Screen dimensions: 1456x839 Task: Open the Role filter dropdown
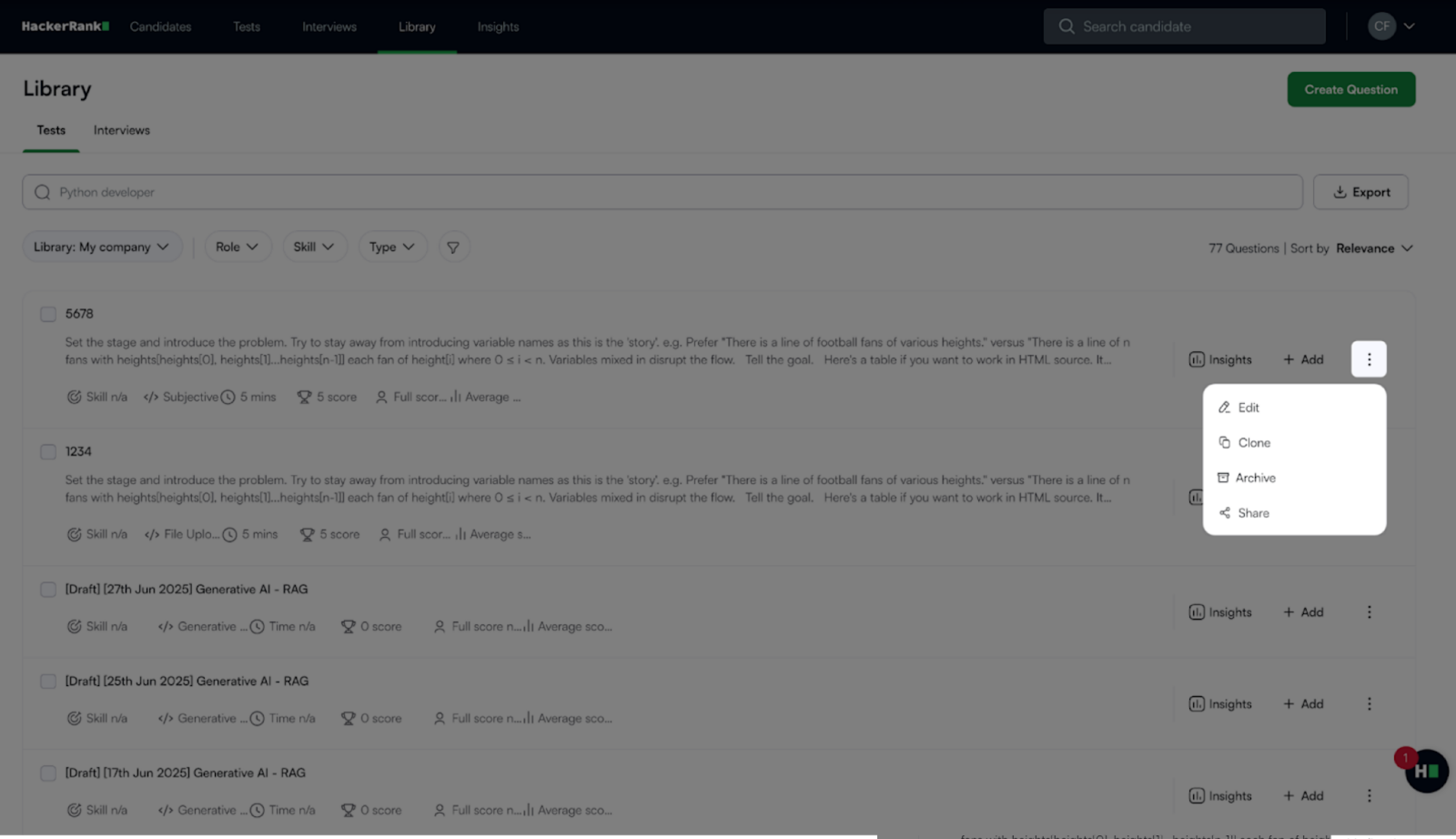[237, 247]
